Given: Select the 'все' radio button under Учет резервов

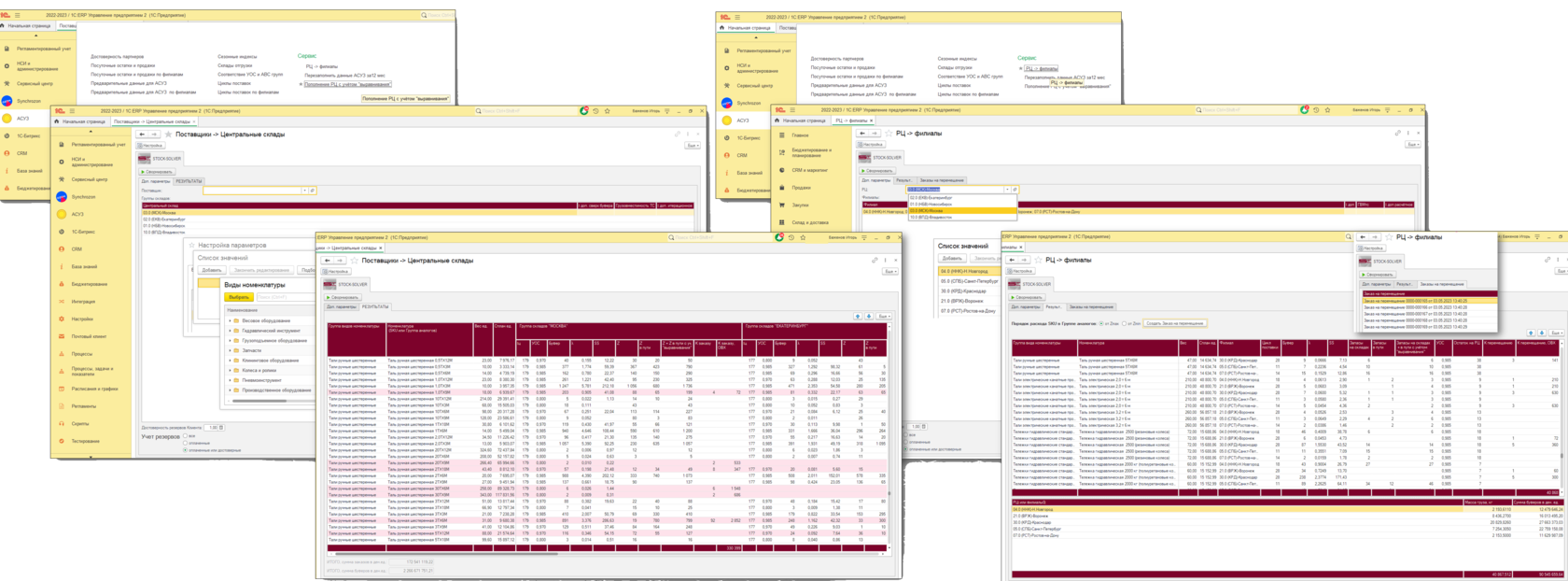Looking at the screenshot, I should [185, 436].
